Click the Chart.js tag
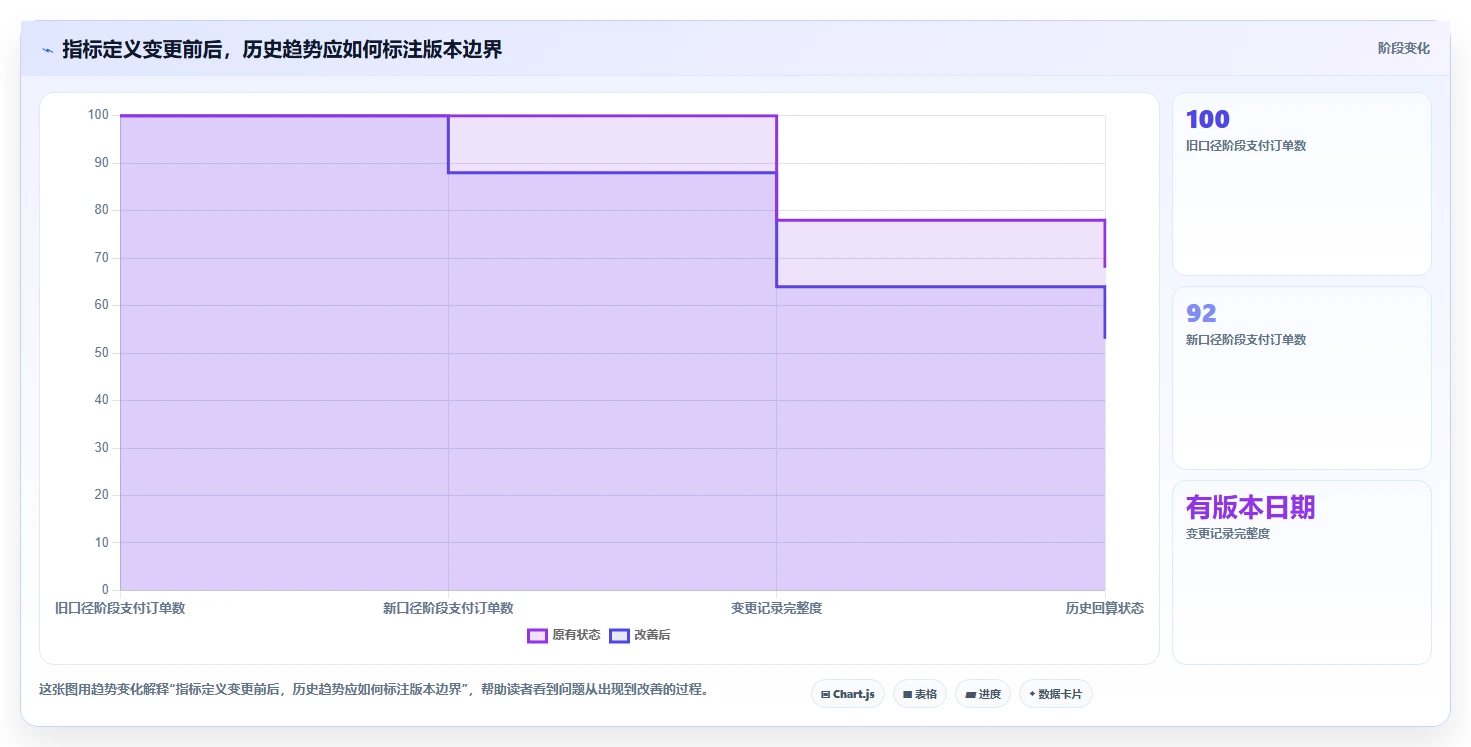The height and width of the screenshot is (747, 1471). point(847,694)
